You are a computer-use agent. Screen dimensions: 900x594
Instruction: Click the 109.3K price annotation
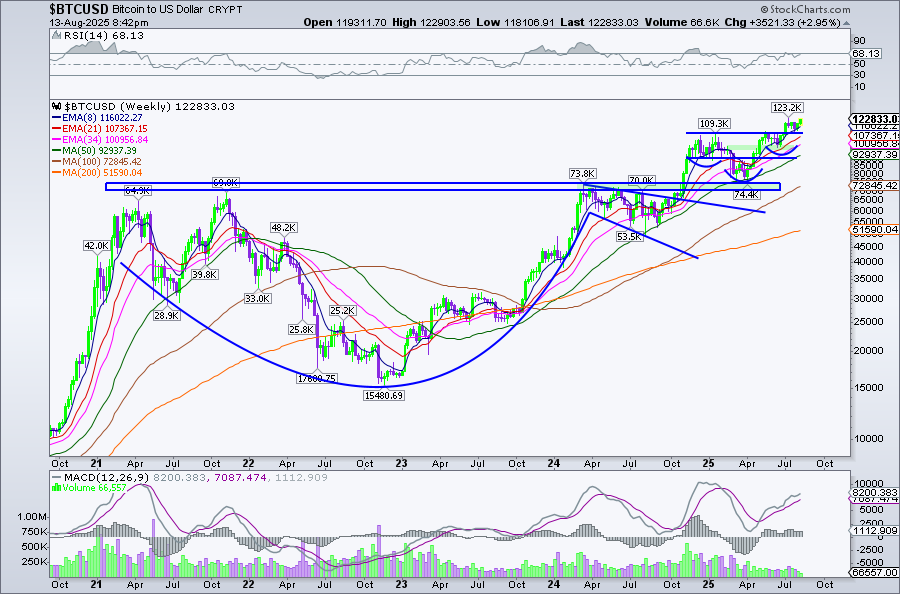(714, 123)
